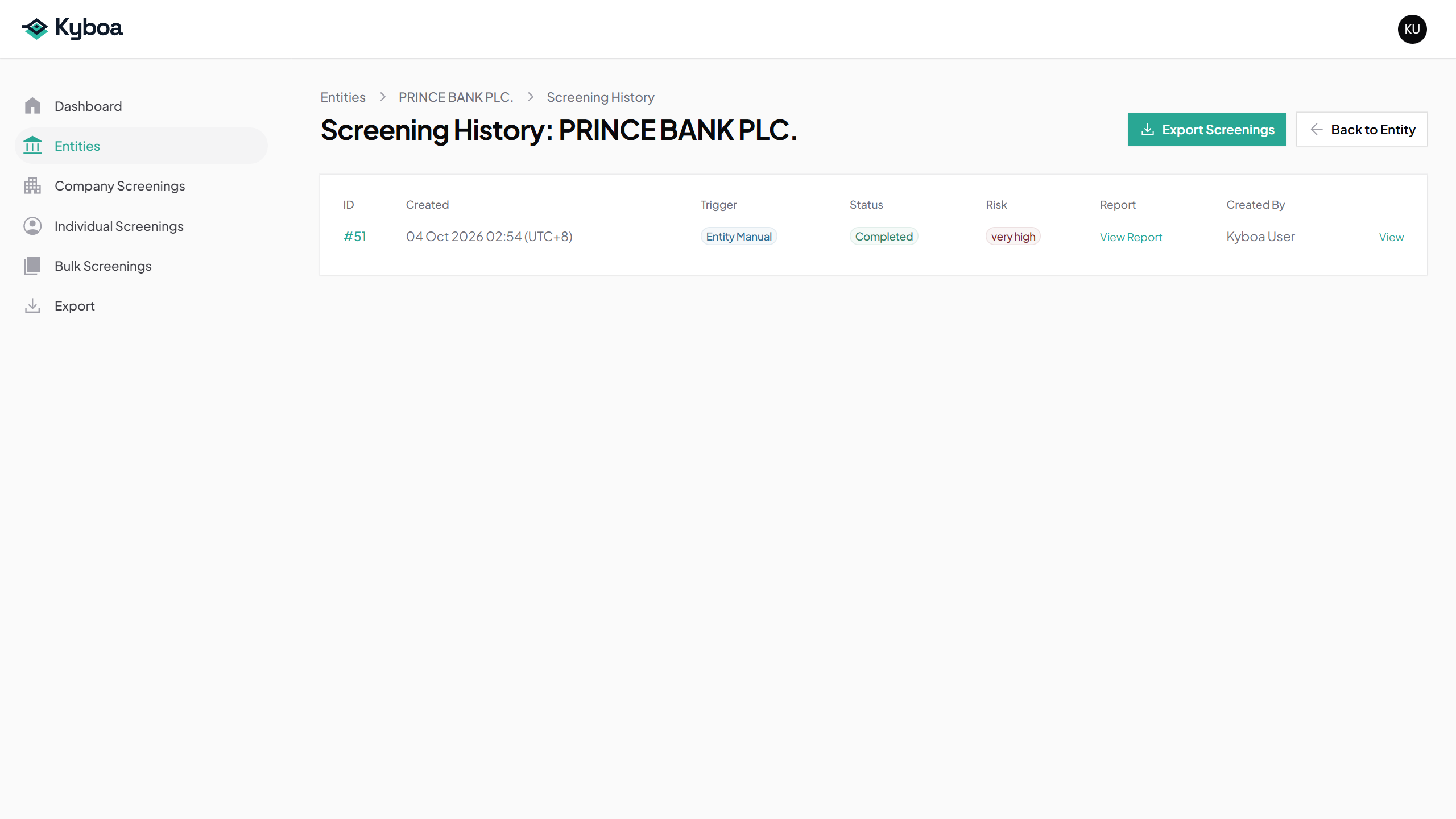Click the very high risk badge
This screenshot has height=819, width=1456.
pos(1013,237)
